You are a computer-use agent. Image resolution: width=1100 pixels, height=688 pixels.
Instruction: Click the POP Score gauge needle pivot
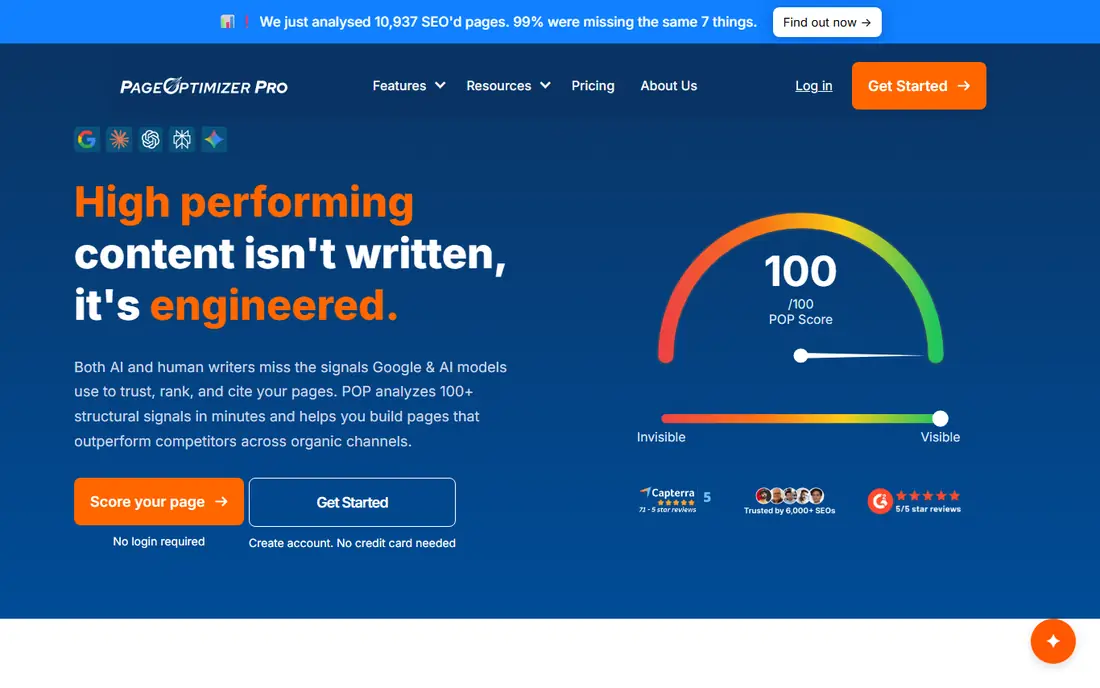[x=800, y=356]
